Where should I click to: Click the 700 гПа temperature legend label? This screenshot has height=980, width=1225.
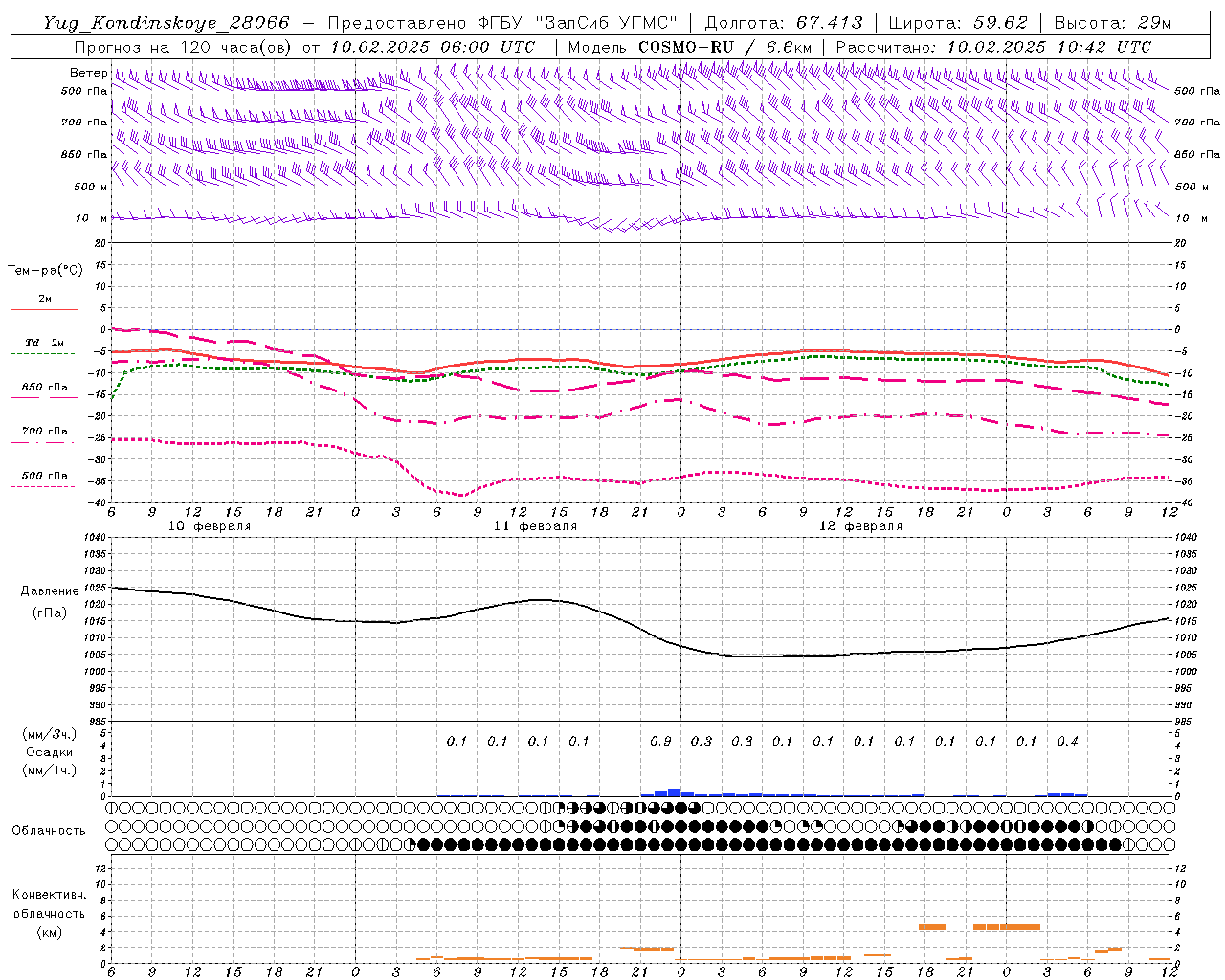(x=44, y=432)
